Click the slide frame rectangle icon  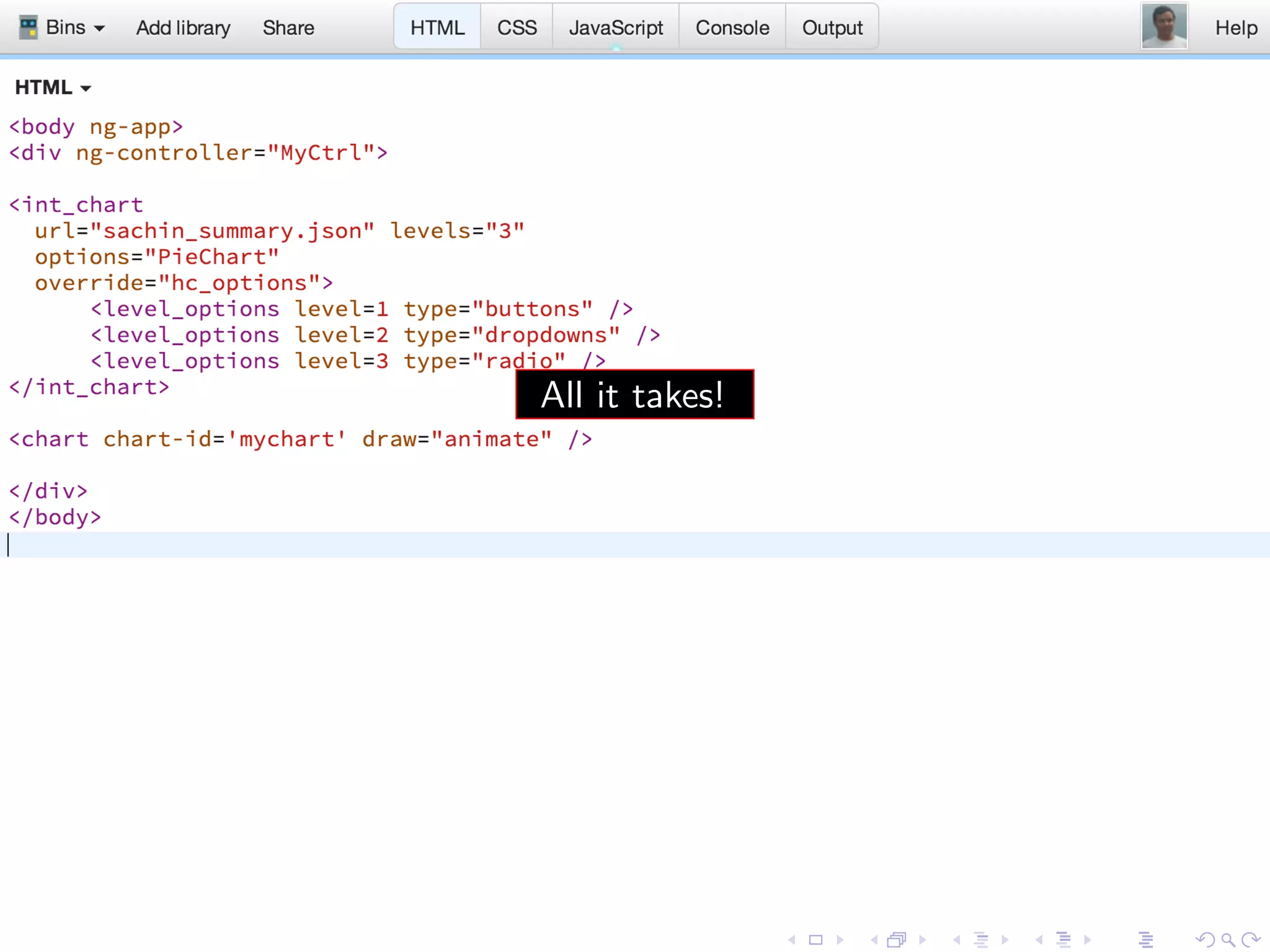click(816, 940)
